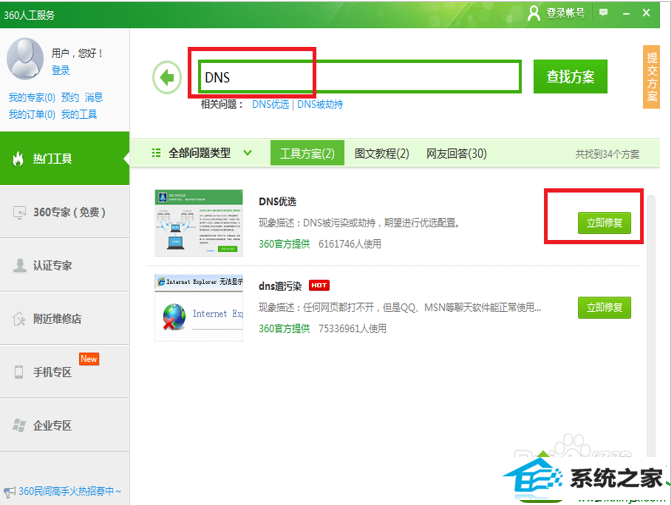Viewport: 671px width, 505px height.
Task: Click related question link DNS被劫持
Action: click(x=320, y=104)
